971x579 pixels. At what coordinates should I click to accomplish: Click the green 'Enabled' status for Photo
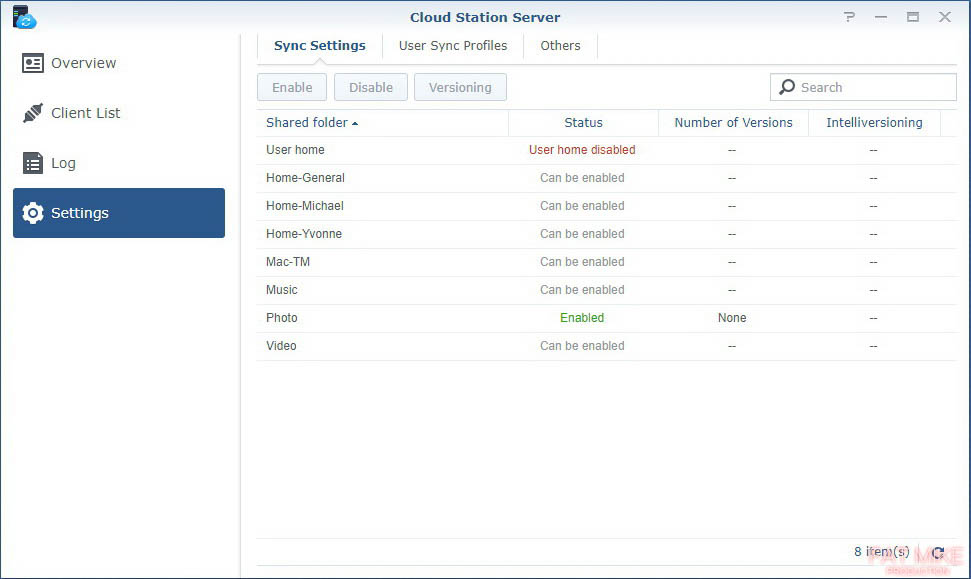click(582, 318)
